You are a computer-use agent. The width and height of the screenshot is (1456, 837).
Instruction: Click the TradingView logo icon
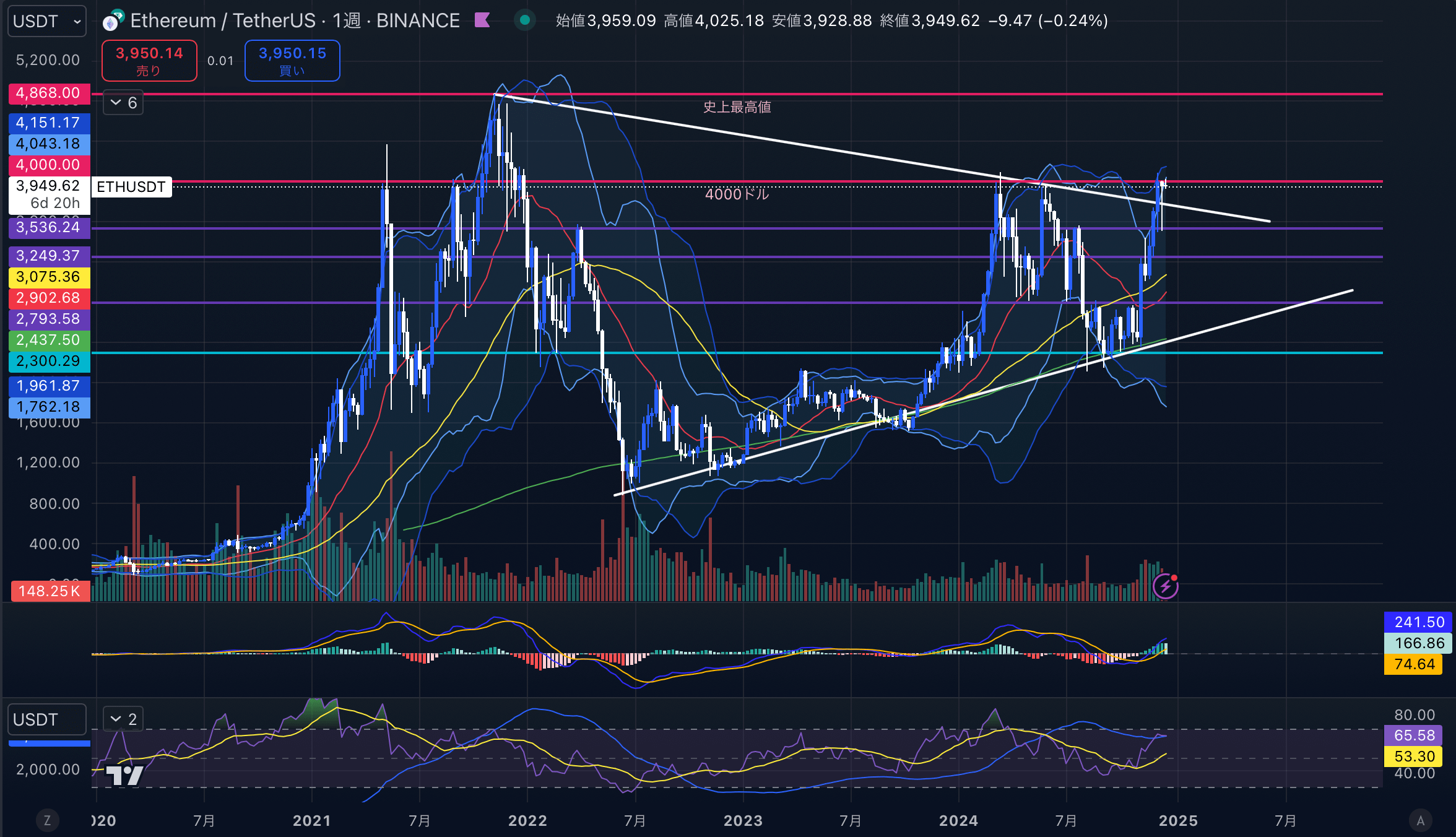(124, 776)
